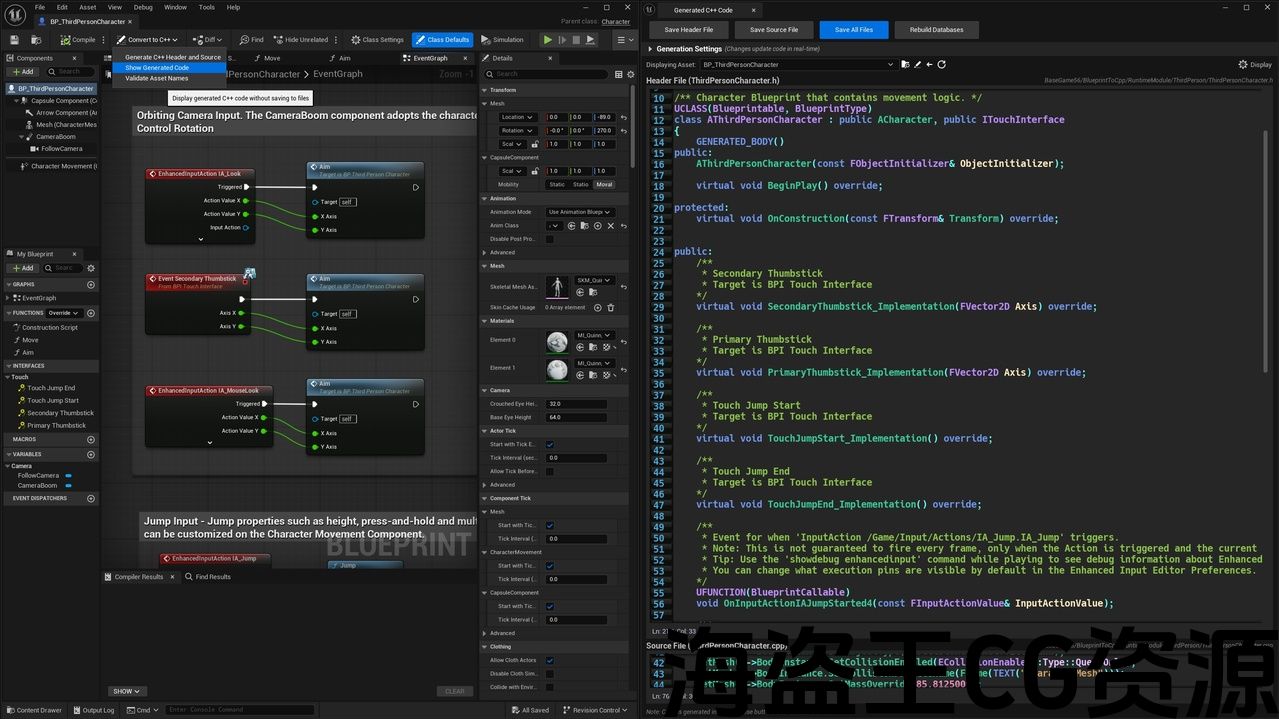Screen dimensions: 1279x719
Task: Click the Compile blueprint button
Action: pos(78,40)
